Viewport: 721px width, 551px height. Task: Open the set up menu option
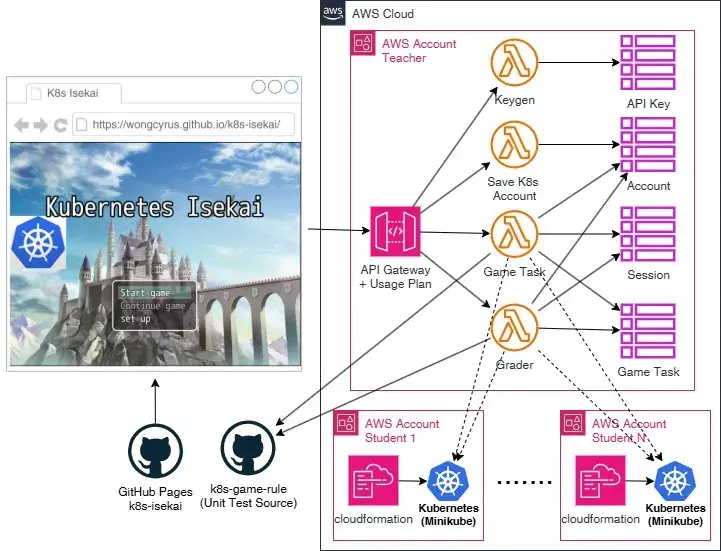[135, 319]
